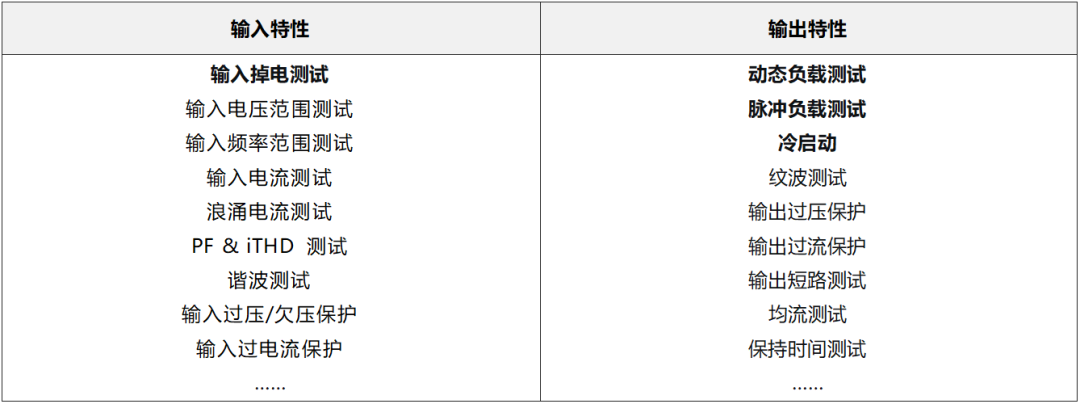This screenshot has height=404, width=1080.
Task: Click the 输入电流测试 text
Action: point(269,178)
